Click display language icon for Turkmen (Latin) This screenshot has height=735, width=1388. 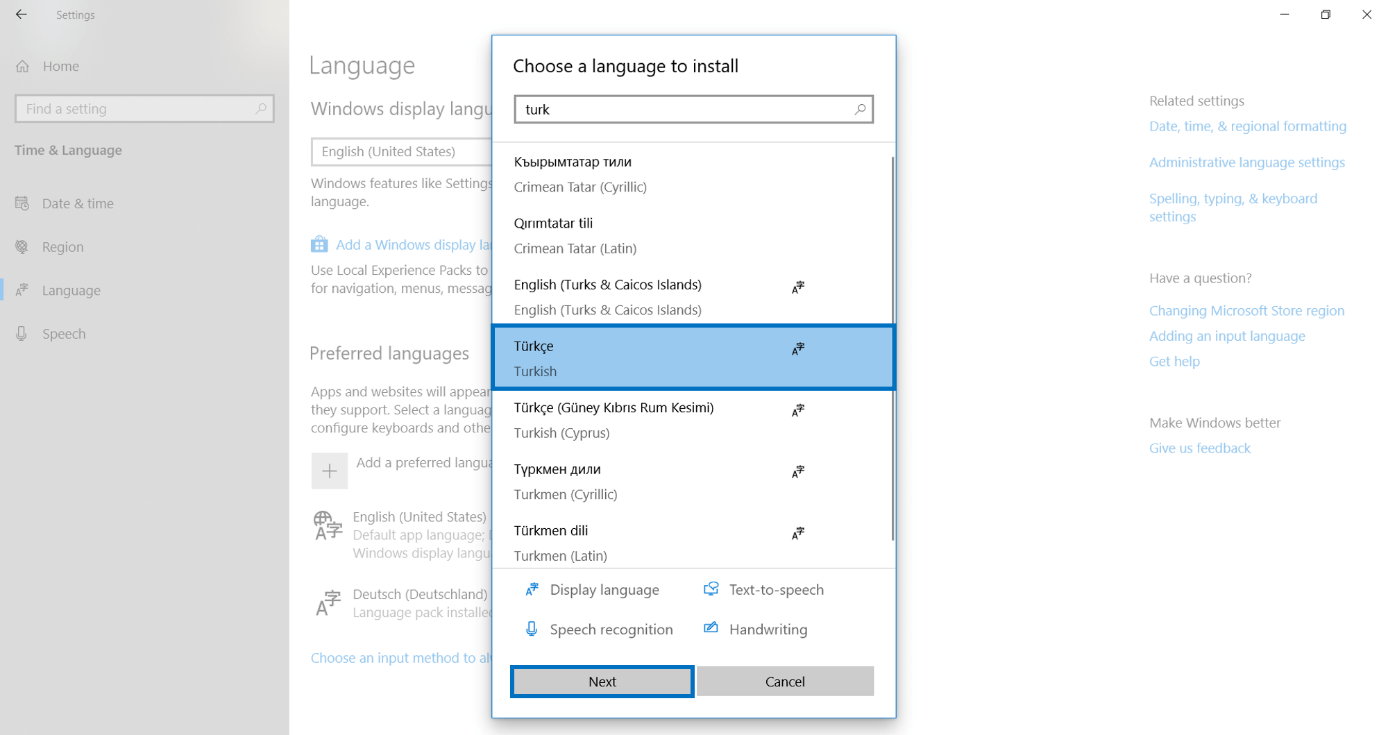[798, 533]
